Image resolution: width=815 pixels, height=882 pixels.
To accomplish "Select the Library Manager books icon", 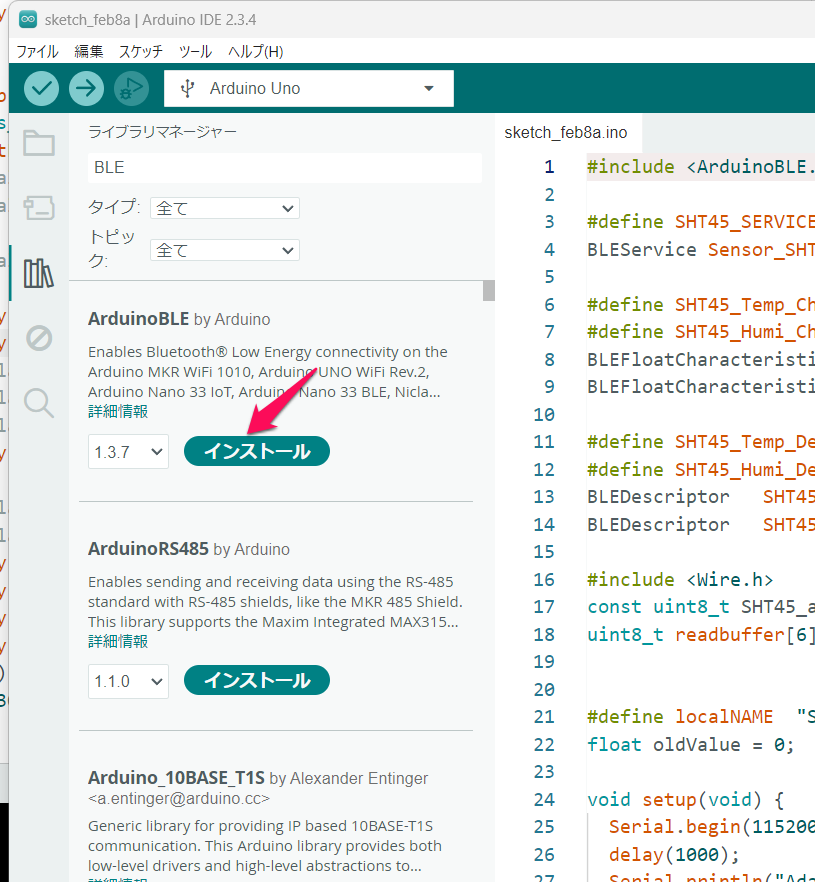I will tap(39, 273).
